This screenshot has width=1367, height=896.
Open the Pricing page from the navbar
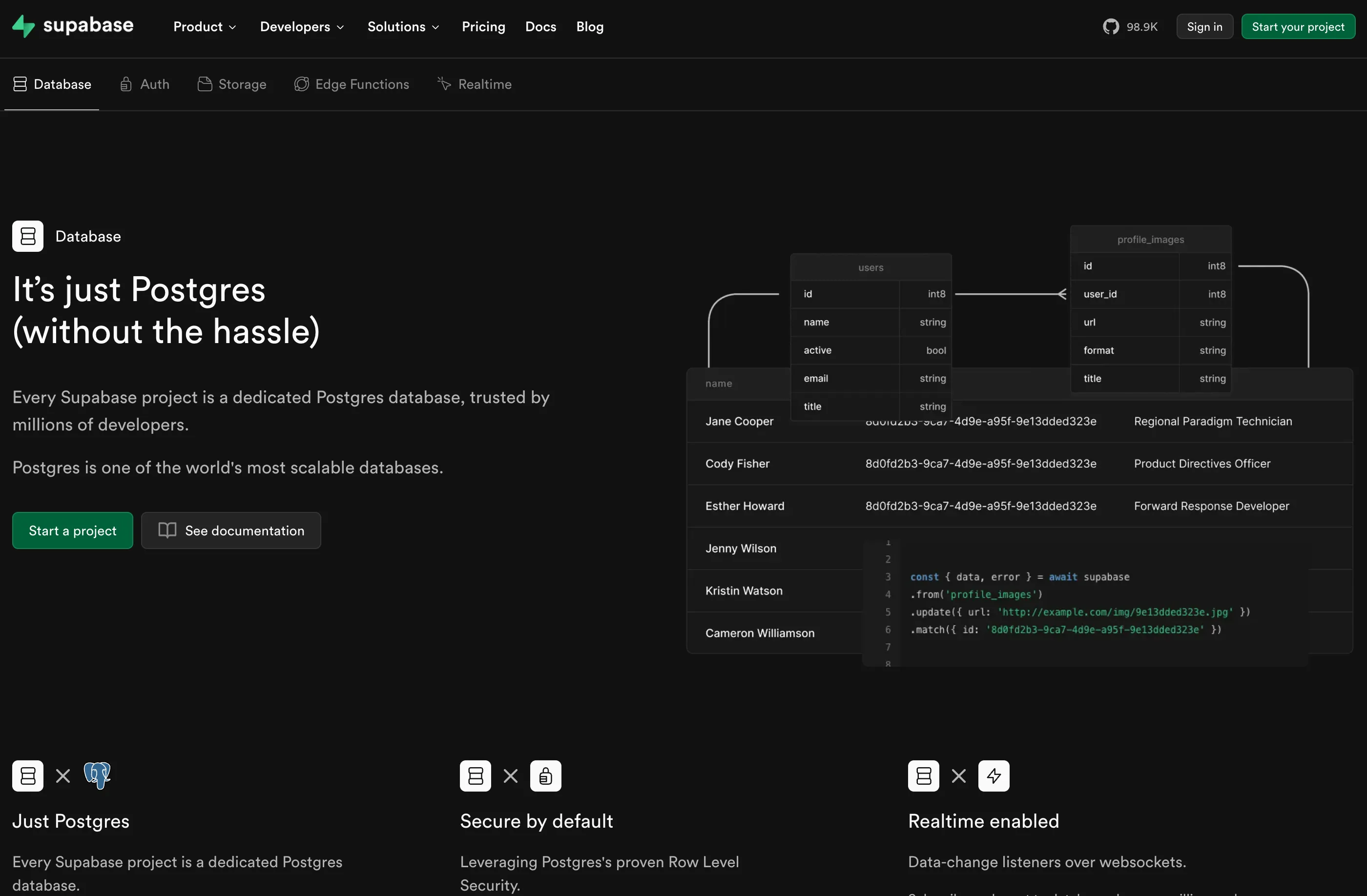pyautogui.click(x=483, y=26)
